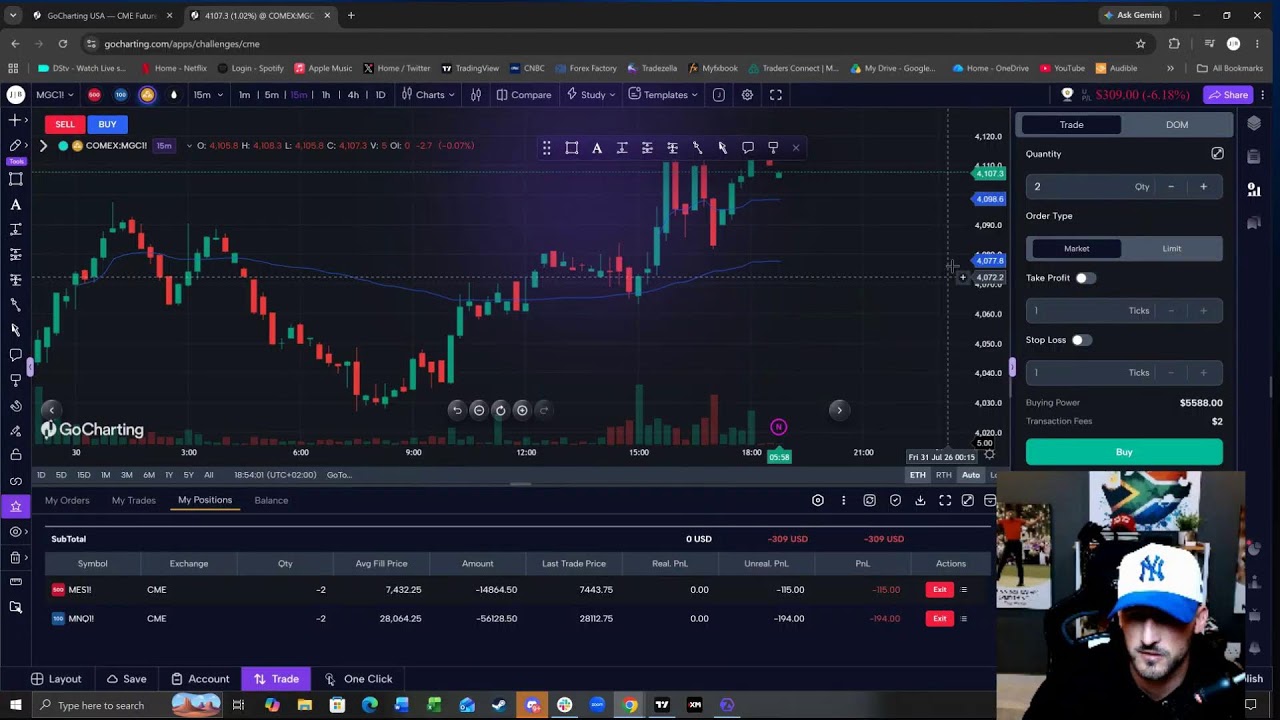Open the Compare symbols button
The height and width of the screenshot is (720, 1280).
(523, 95)
